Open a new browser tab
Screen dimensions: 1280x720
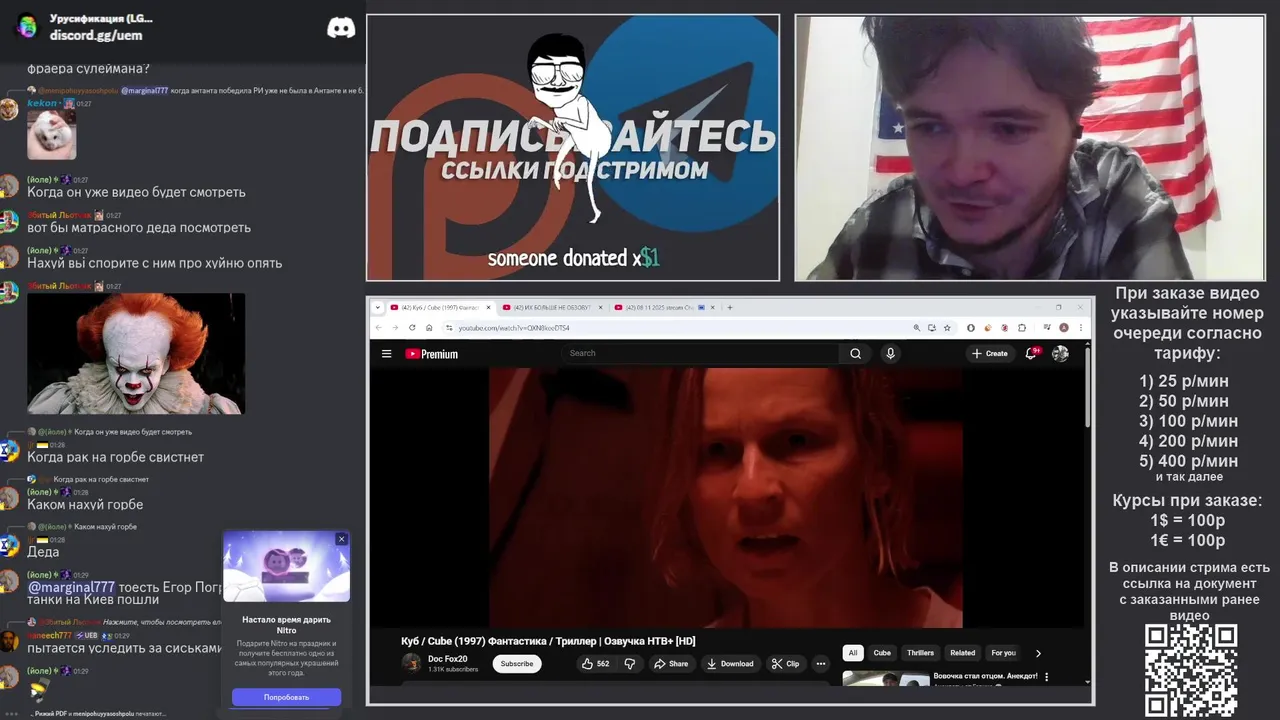730,307
